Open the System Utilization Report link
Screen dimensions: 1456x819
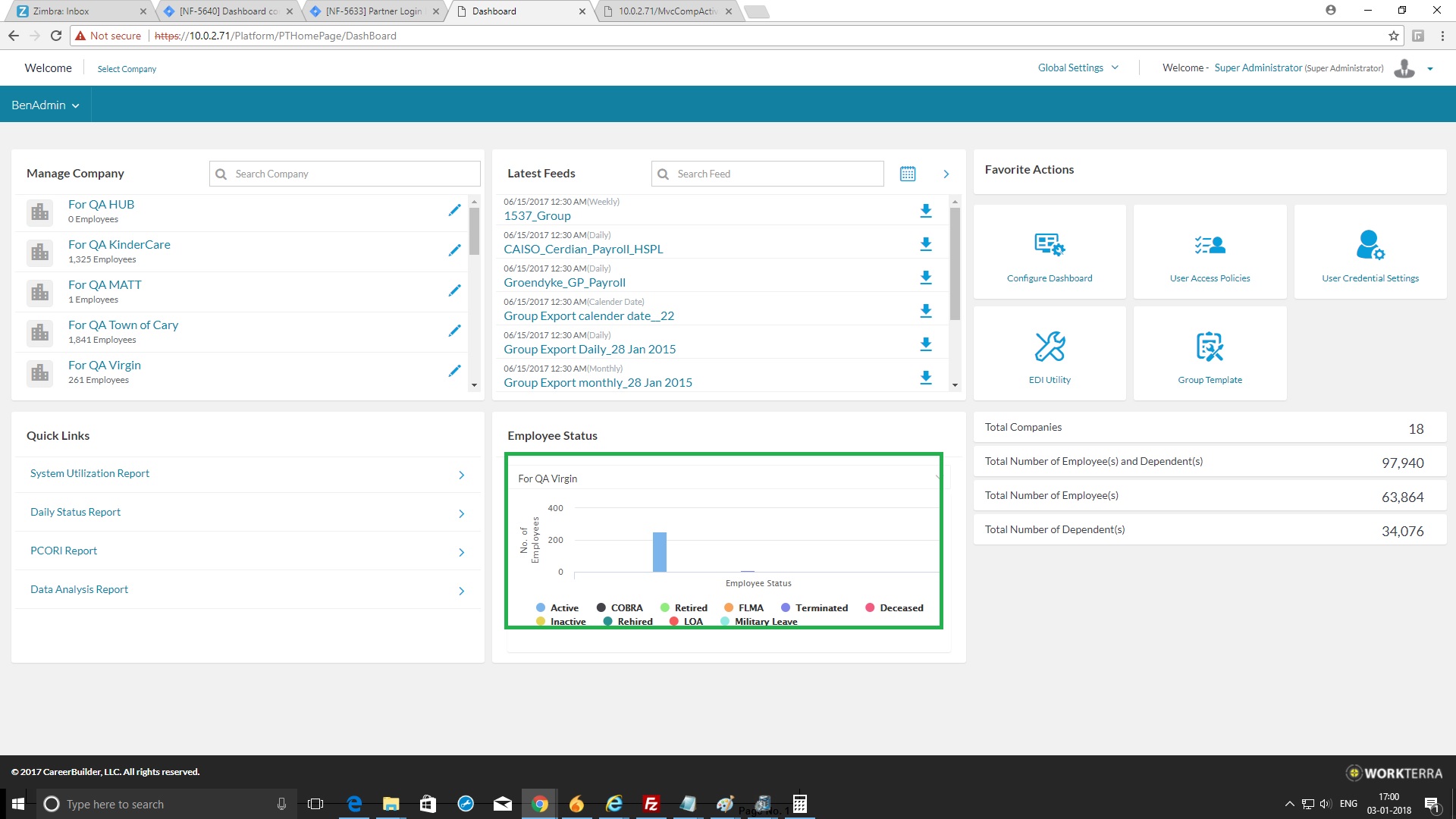point(90,473)
